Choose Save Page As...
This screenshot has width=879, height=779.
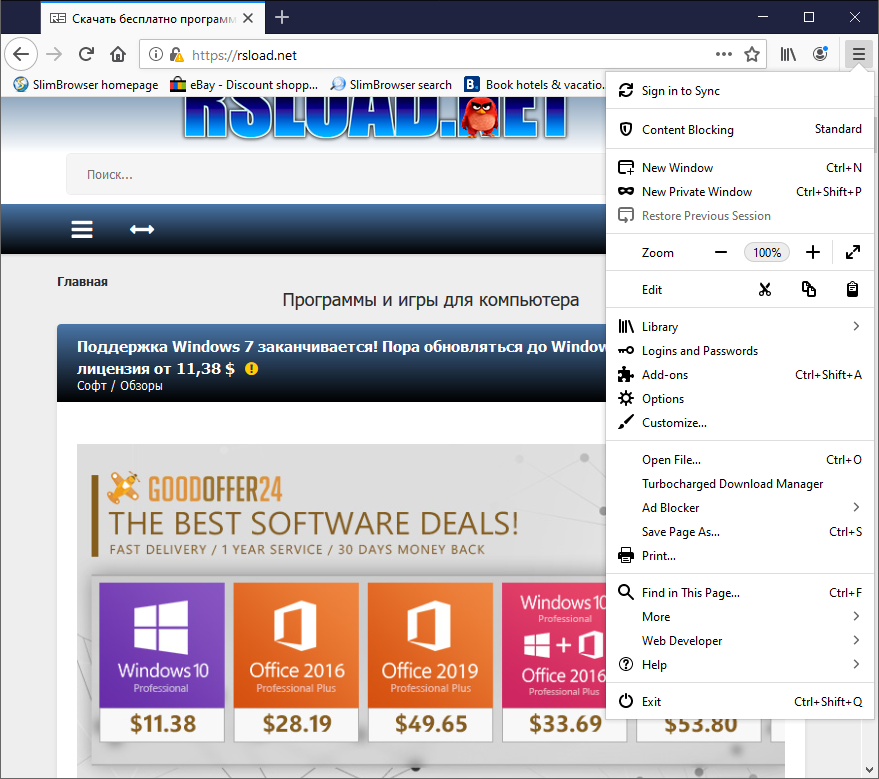(x=740, y=532)
